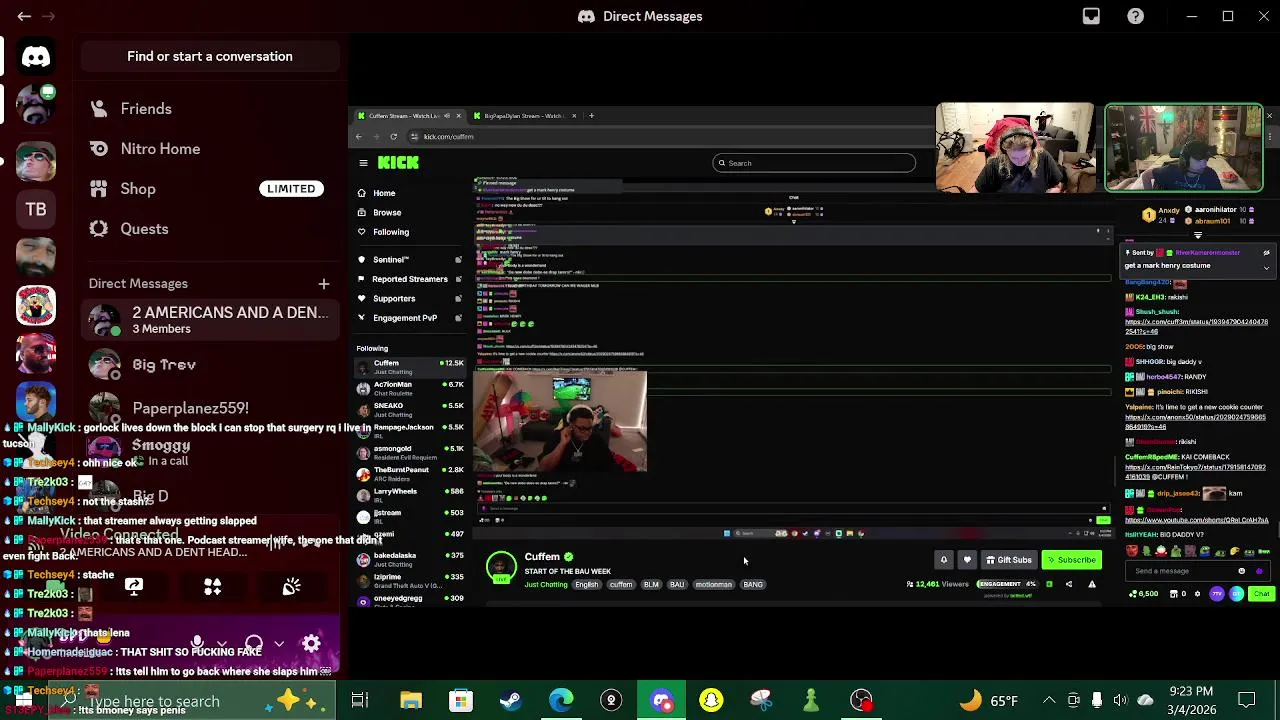Click the right-hand webcam thumbnail with green border
Viewport: 1280px width, 720px height.
pyautogui.click(x=1184, y=148)
